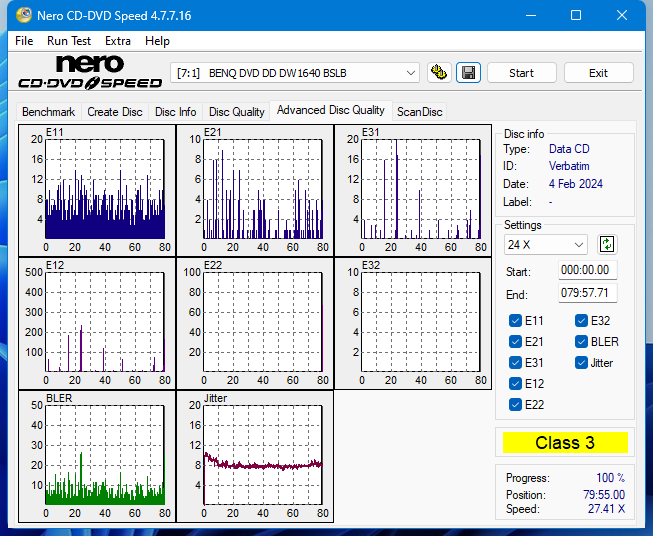Screen dimensions: 653x536
Task: Switch to the Disc Info tab
Action: pos(175,112)
